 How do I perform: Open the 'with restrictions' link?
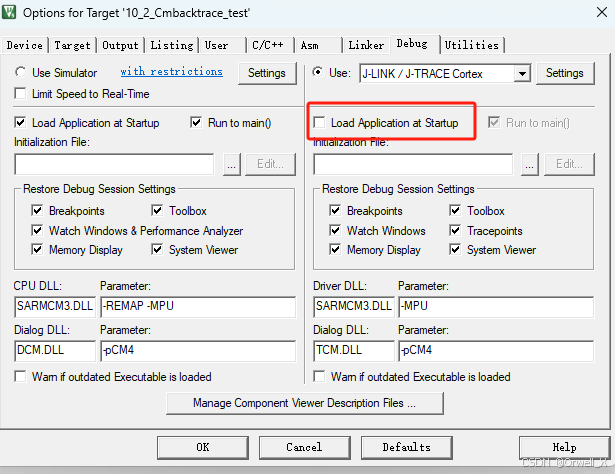coord(171,72)
